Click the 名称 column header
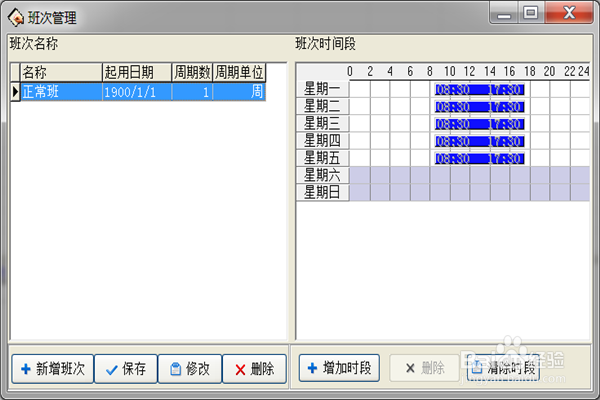 coord(61,72)
